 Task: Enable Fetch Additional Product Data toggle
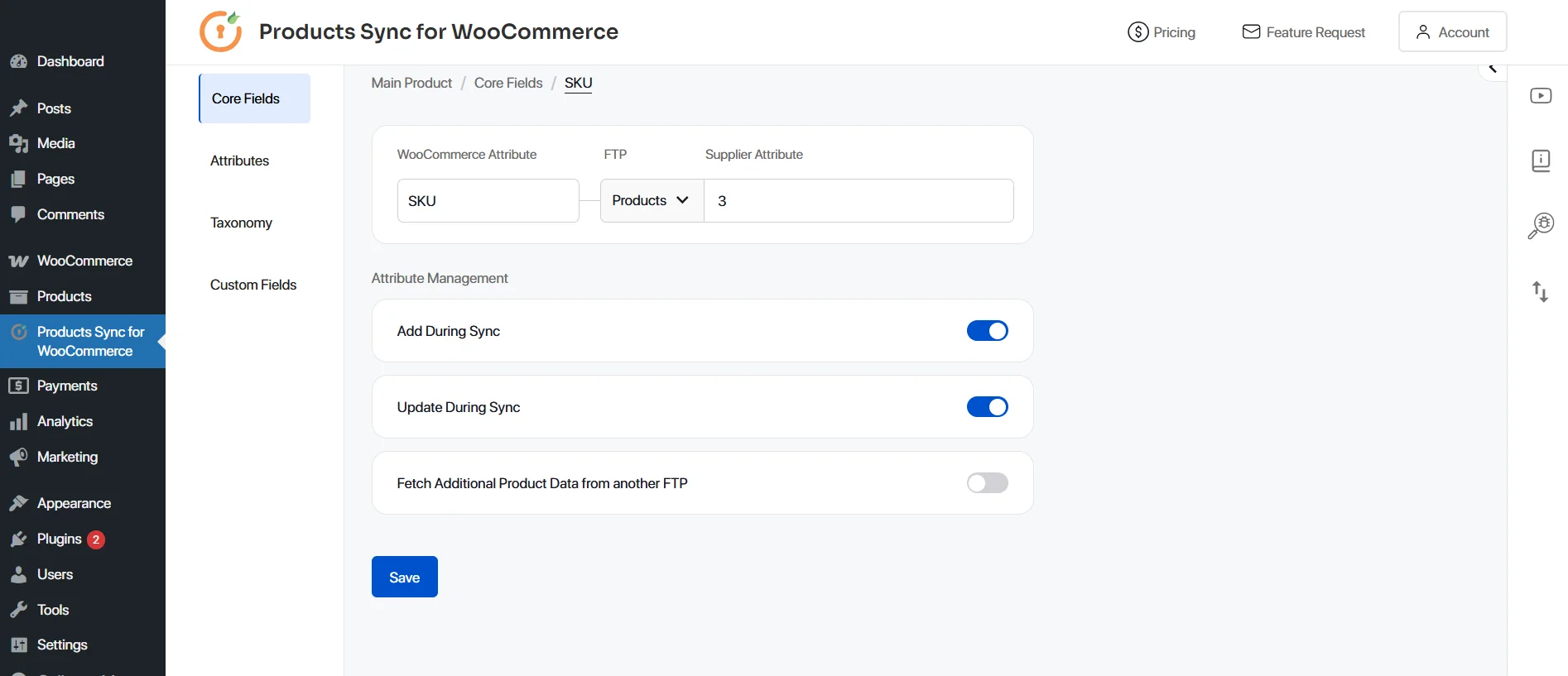[988, 483]
